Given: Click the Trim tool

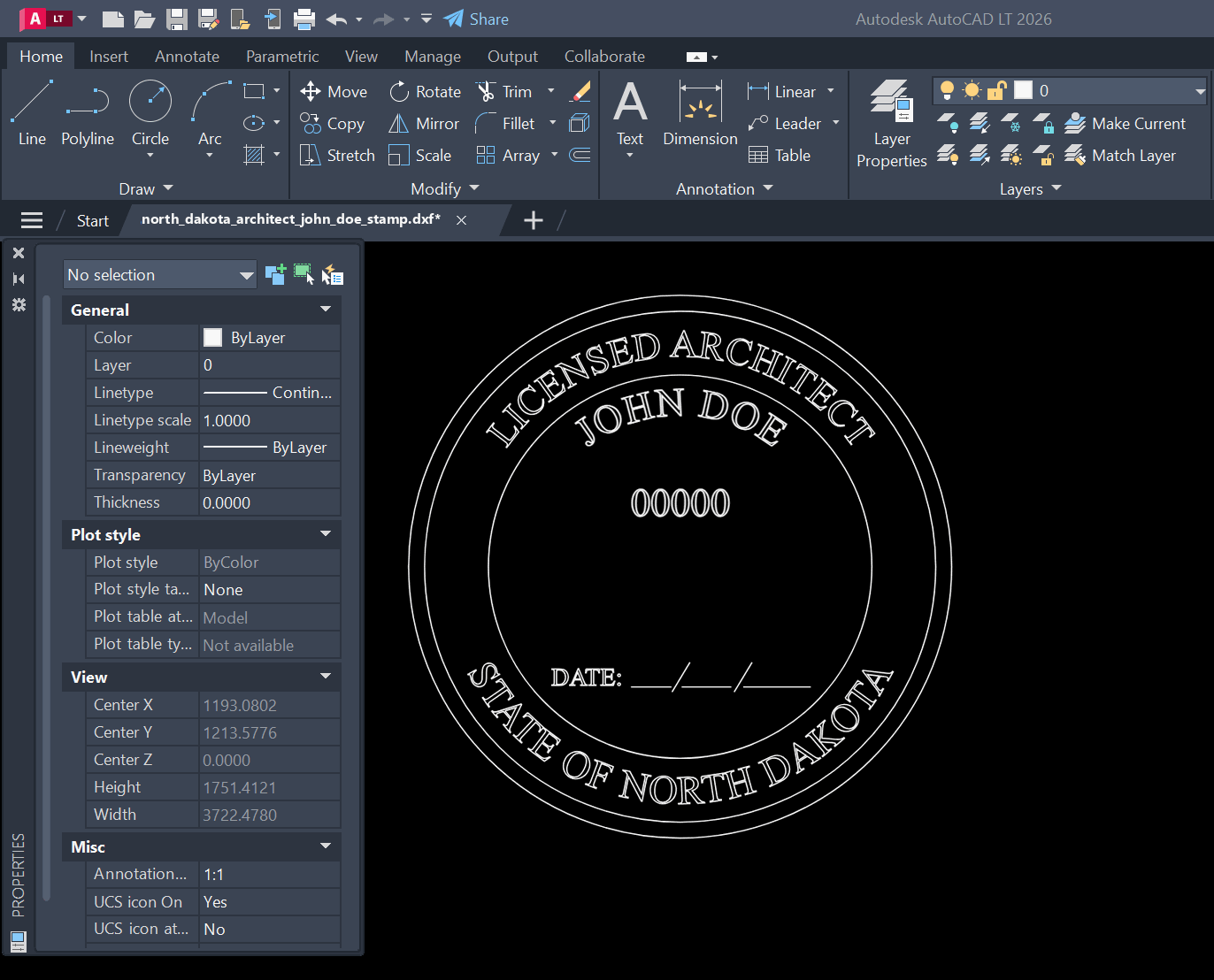Looking at the screenshot, I should [504, 92].
